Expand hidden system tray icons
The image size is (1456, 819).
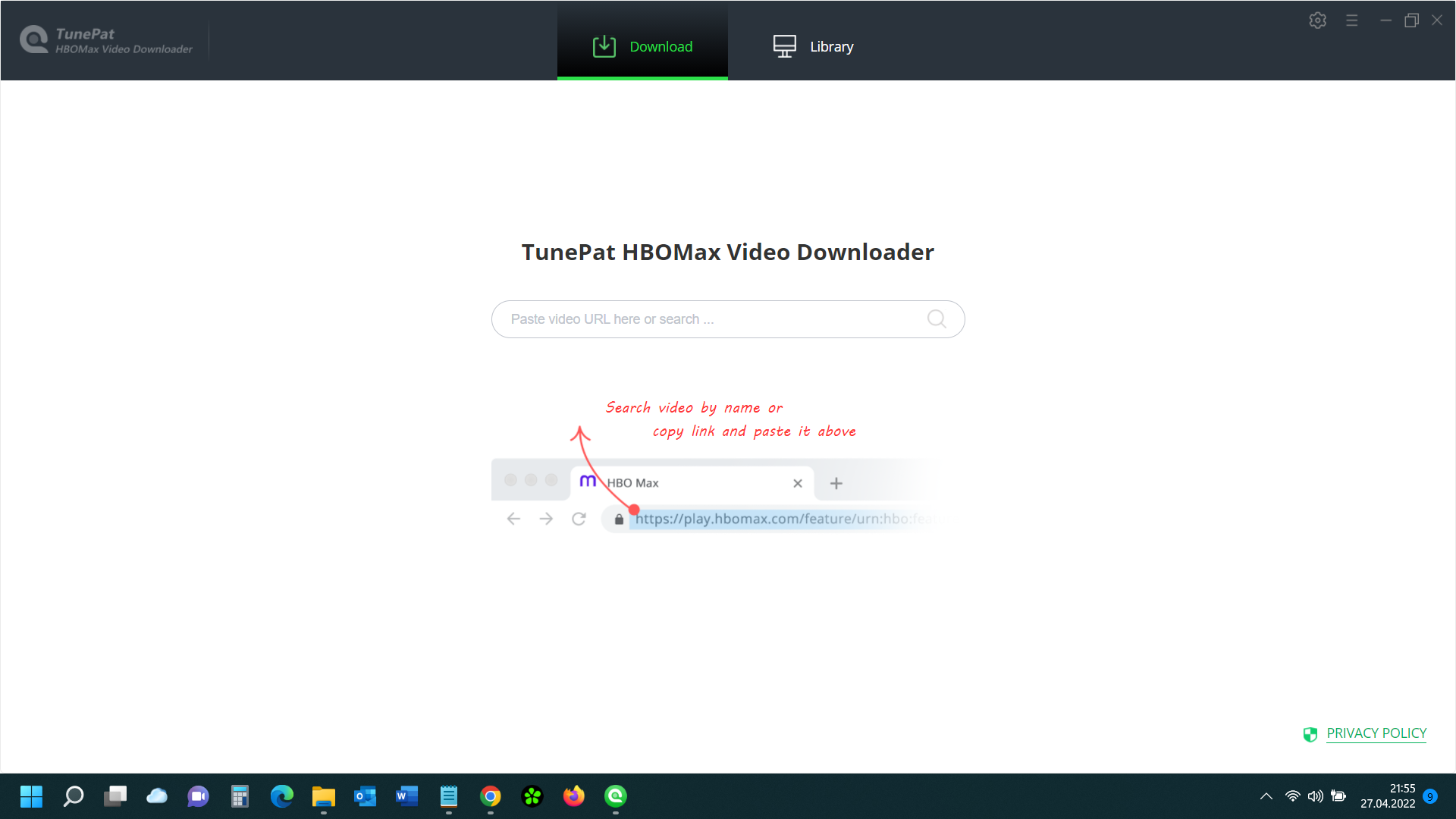click(x=1266, y=796)
